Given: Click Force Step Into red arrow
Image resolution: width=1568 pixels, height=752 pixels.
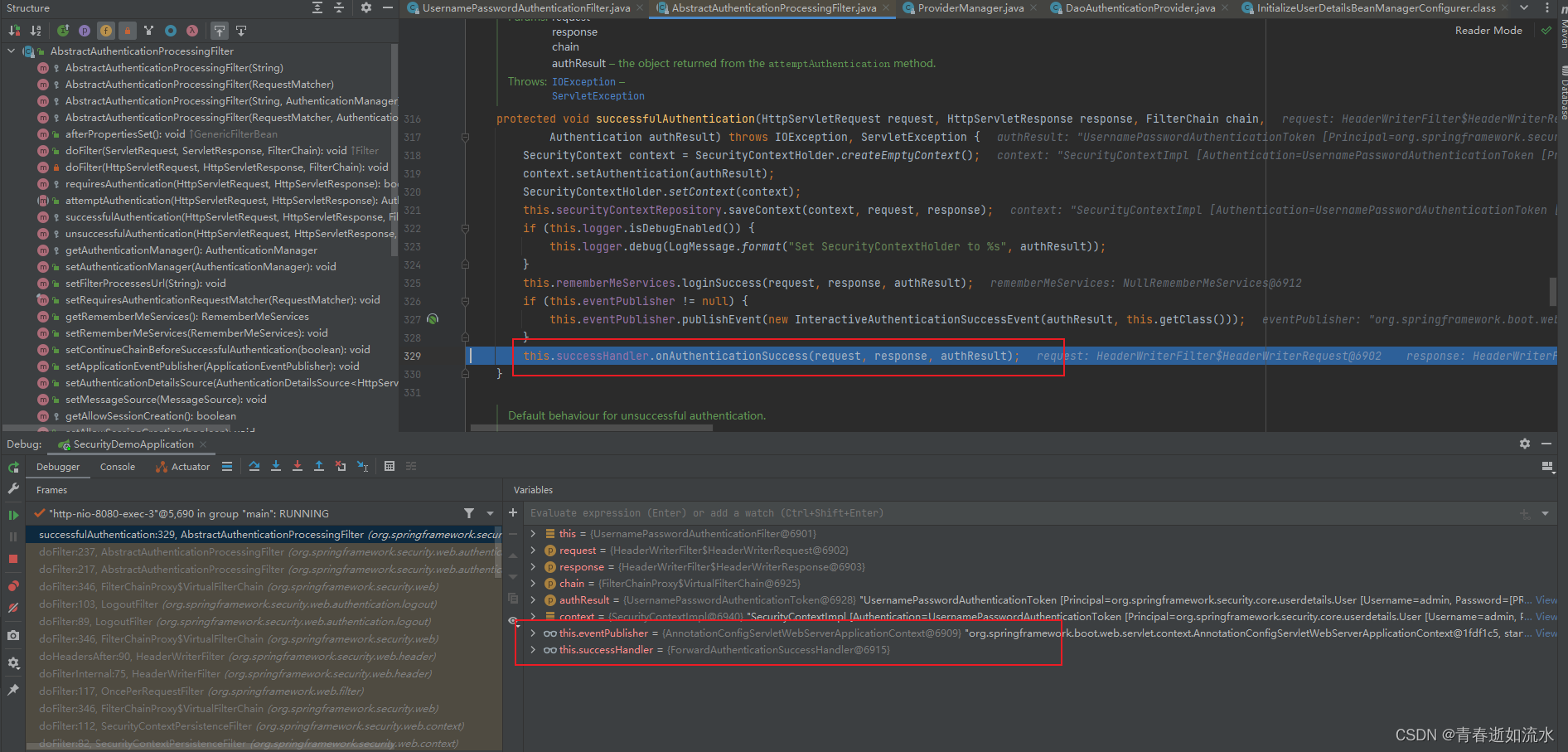Looking at the screenshot, I should pyautogui.click(x=298, y=467).
